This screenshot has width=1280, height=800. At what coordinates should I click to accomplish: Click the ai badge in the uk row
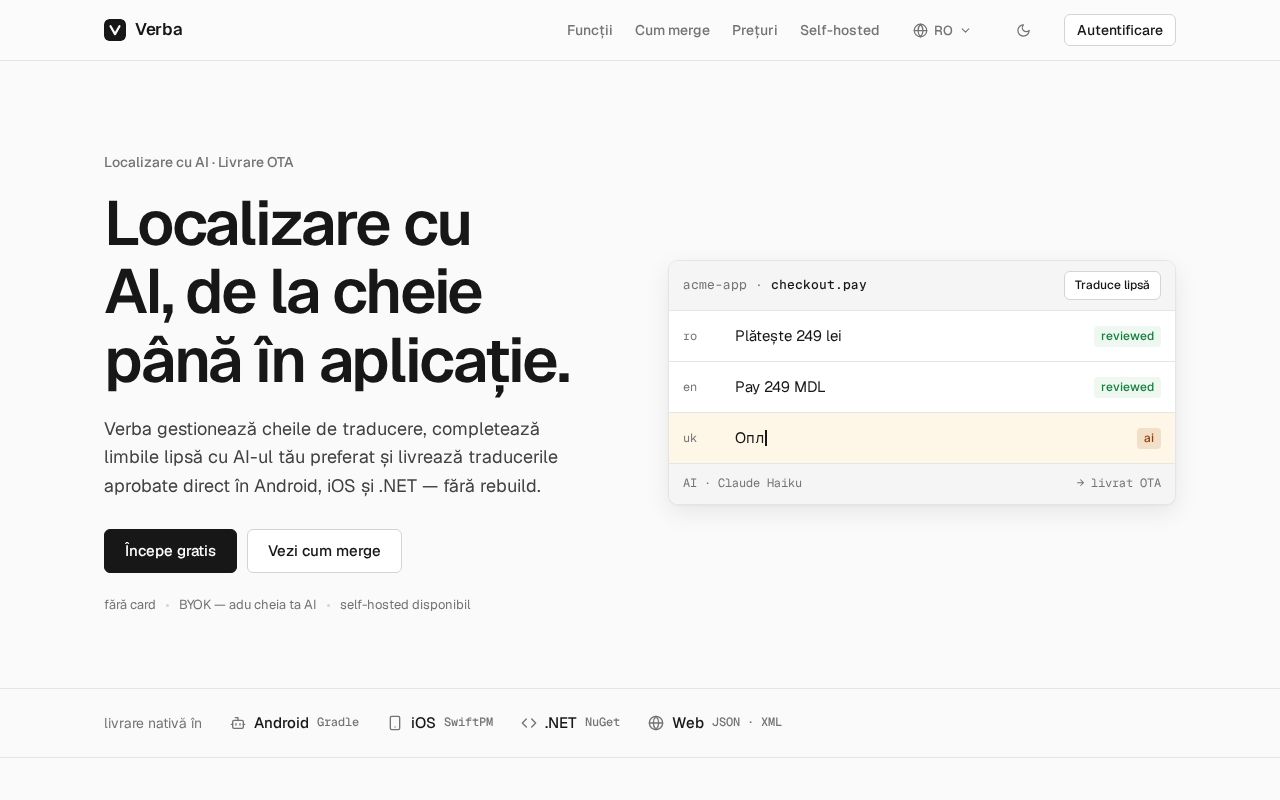pyautogui.click(x=1149, y=438)
